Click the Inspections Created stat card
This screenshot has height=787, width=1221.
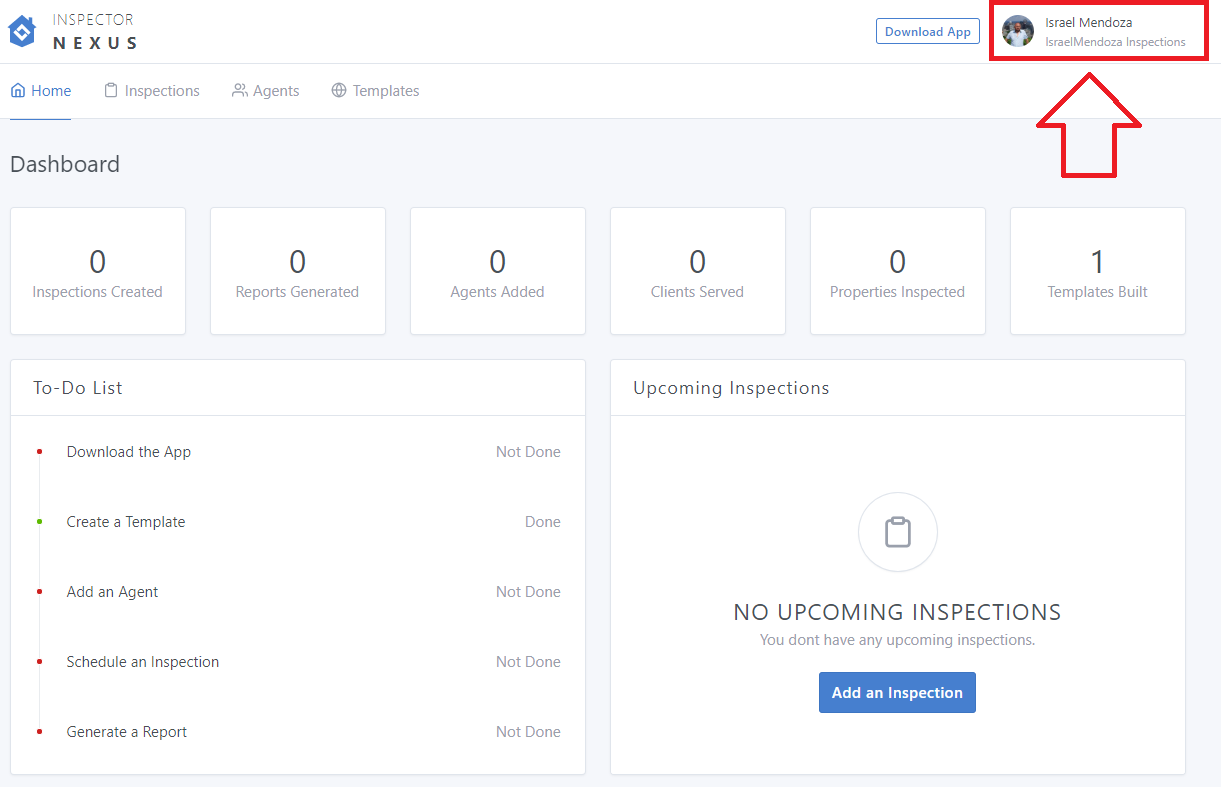tap(97, 271)
